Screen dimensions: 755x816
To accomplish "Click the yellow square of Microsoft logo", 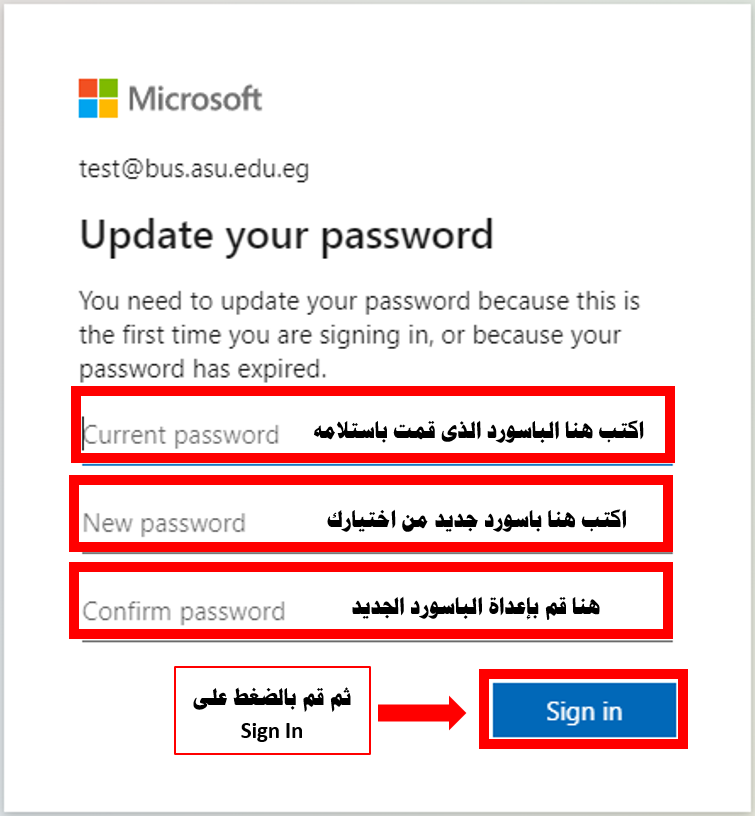I will tap(108, 108).
